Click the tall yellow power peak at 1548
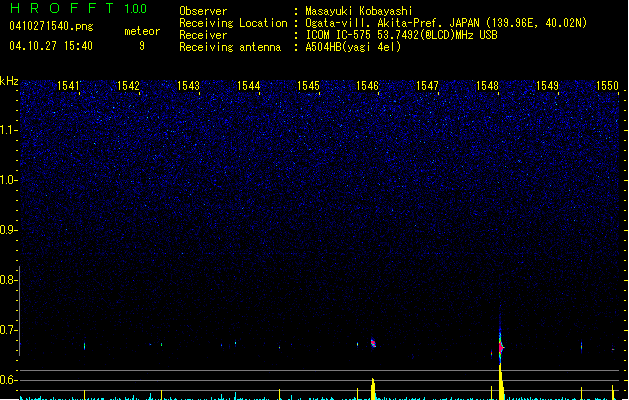 (x=500, y=381)
